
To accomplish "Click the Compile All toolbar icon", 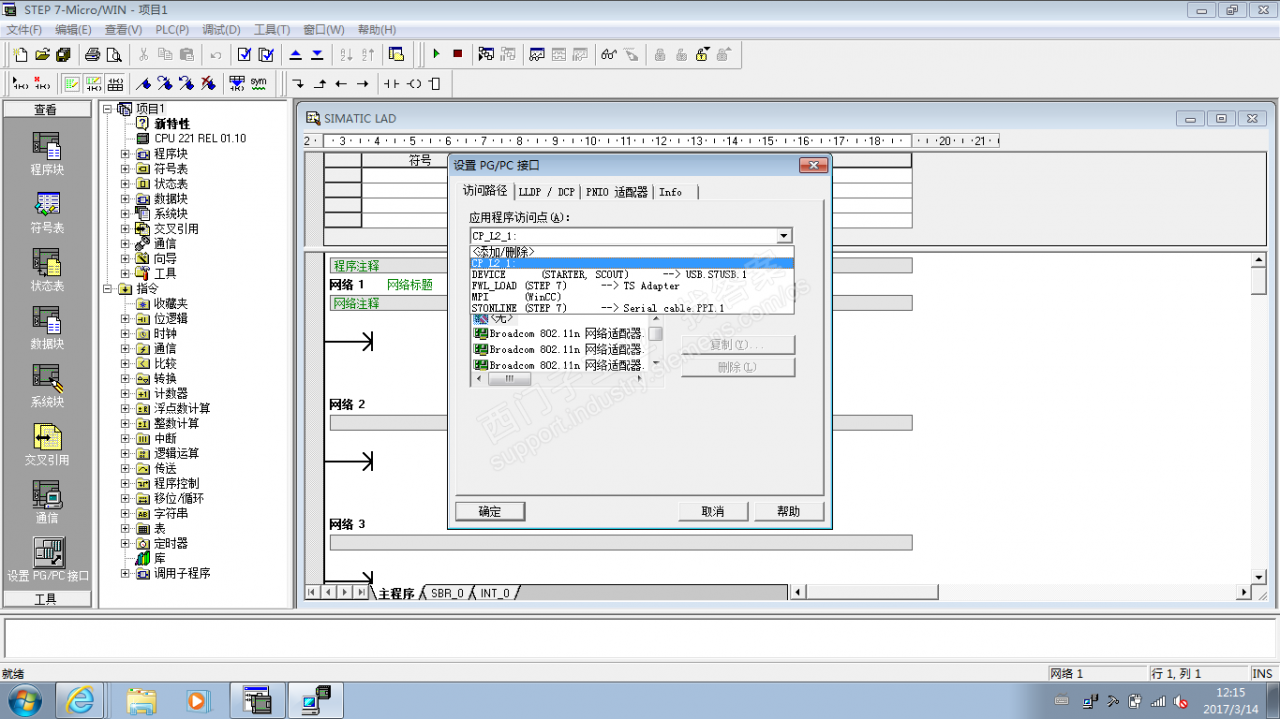I will click(266, 54).
